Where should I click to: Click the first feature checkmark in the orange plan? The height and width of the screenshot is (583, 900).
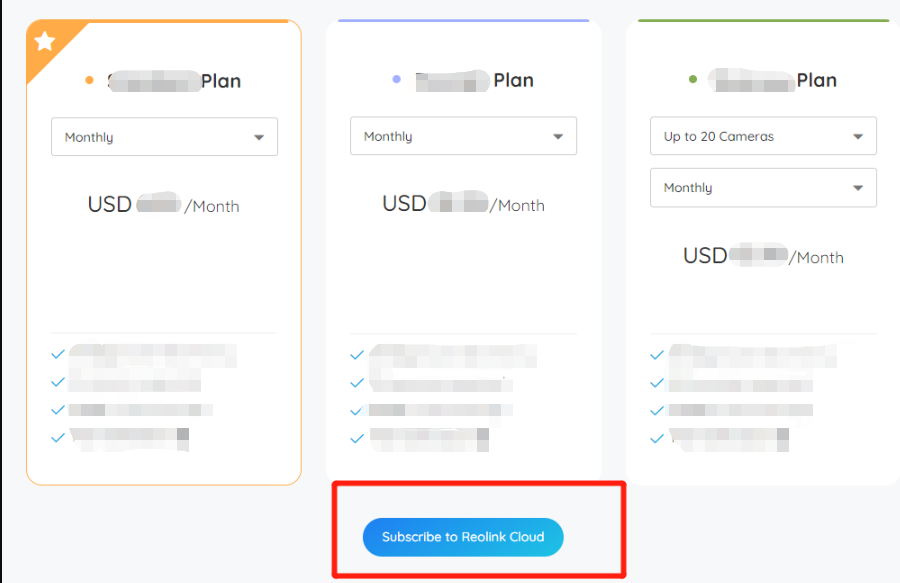(58, 354)
